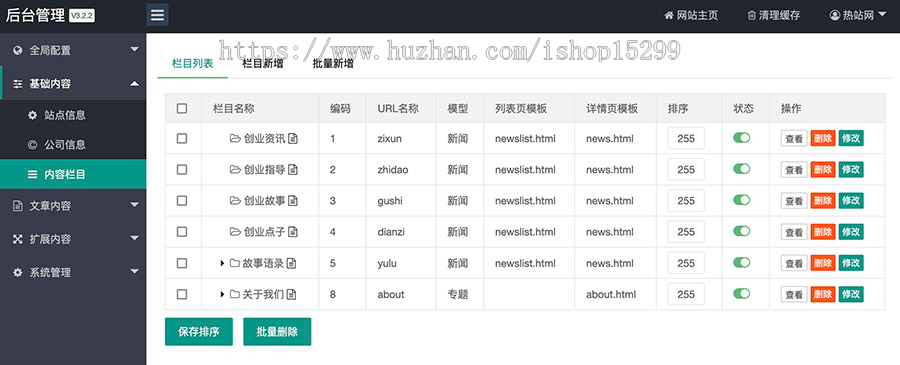The height and width of the screenshot is (365, 900).
Task: Click arrows icon next to 扩展内容
Action: pyautogui.click(x=18, y=239)
